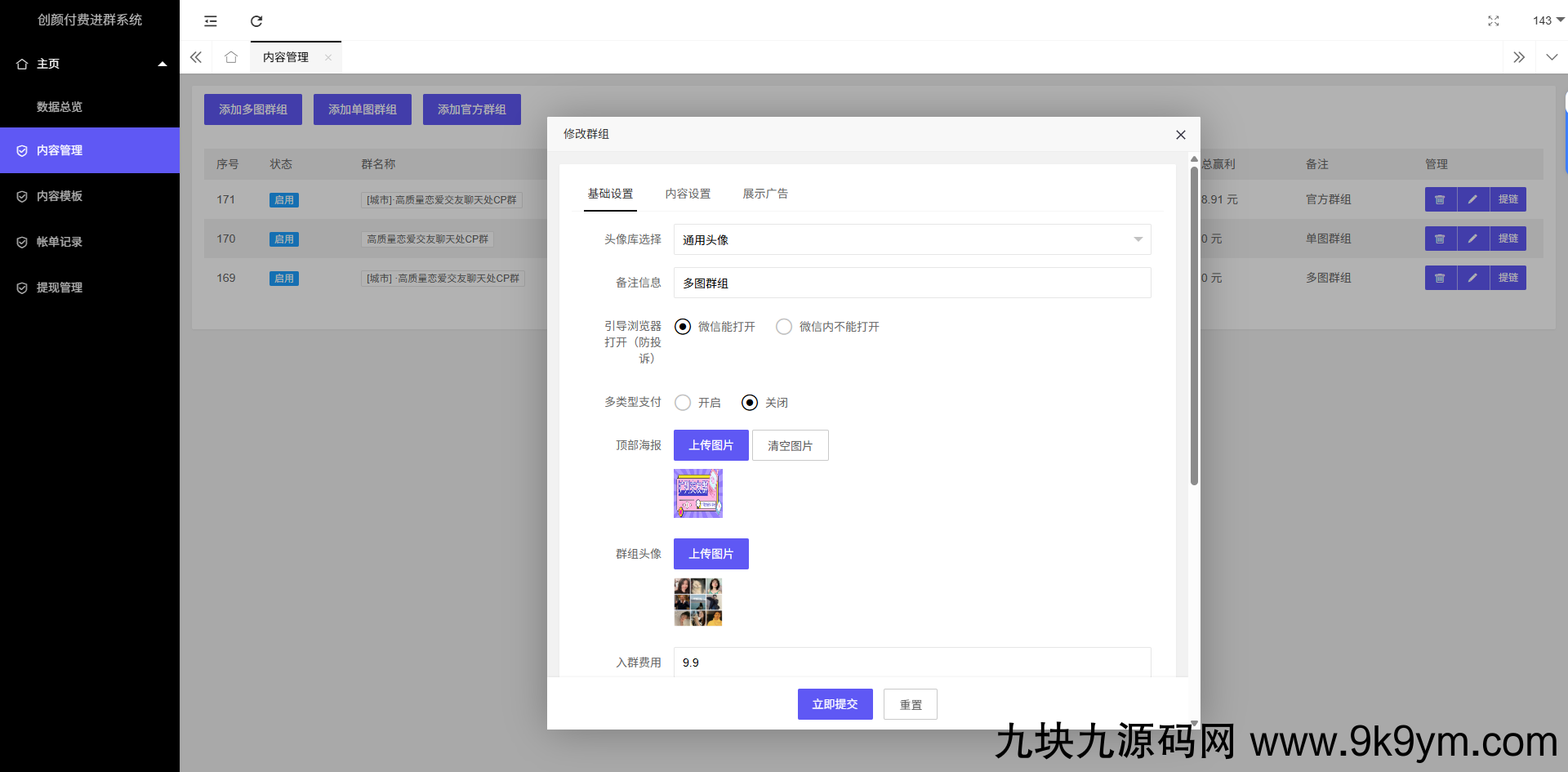This screenshot has width=1568, height=772.
Task: Open the 内容模板 sidebar item
Action: click(59, 196)
